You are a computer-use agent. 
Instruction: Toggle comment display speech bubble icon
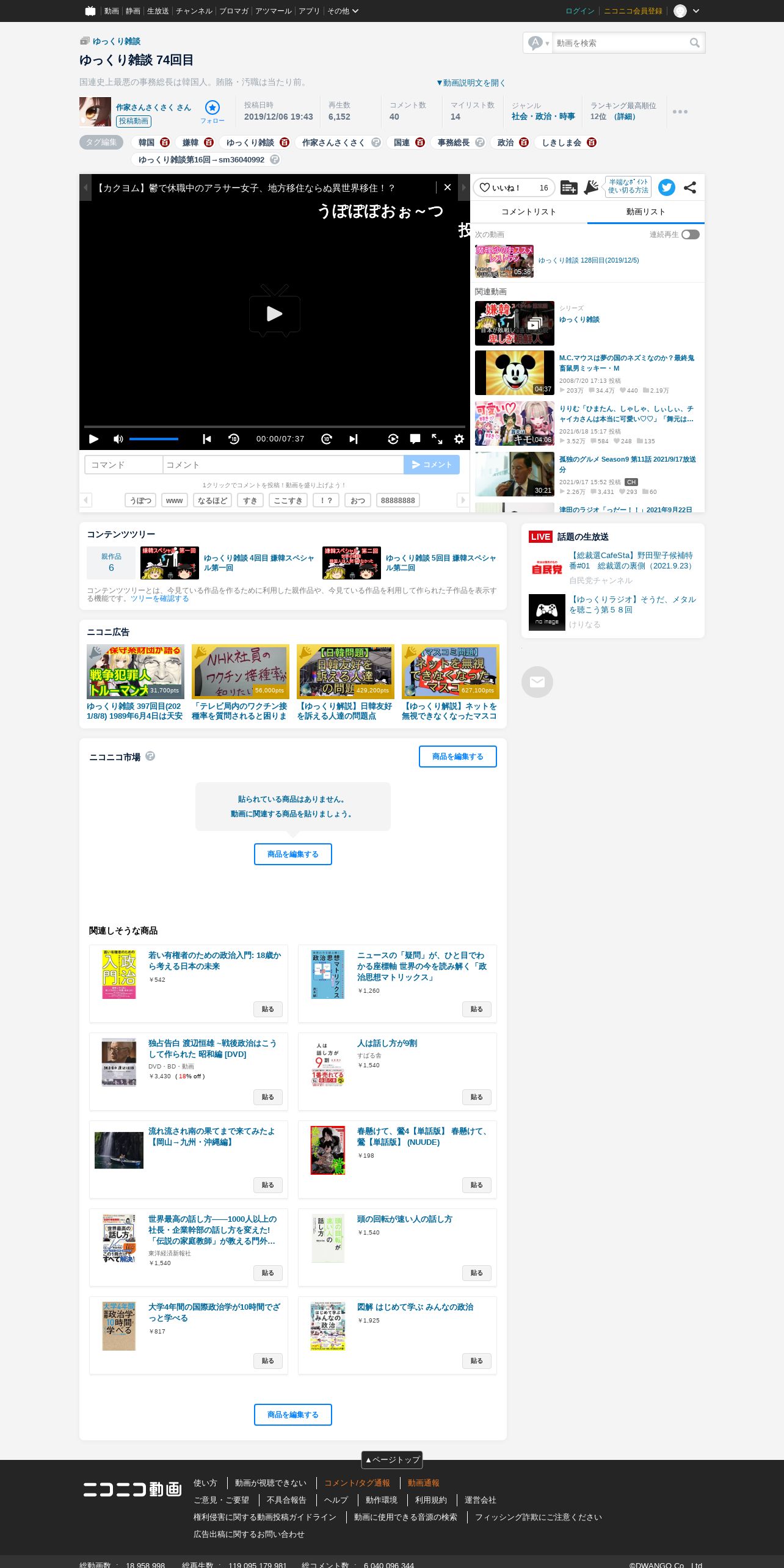415,438
